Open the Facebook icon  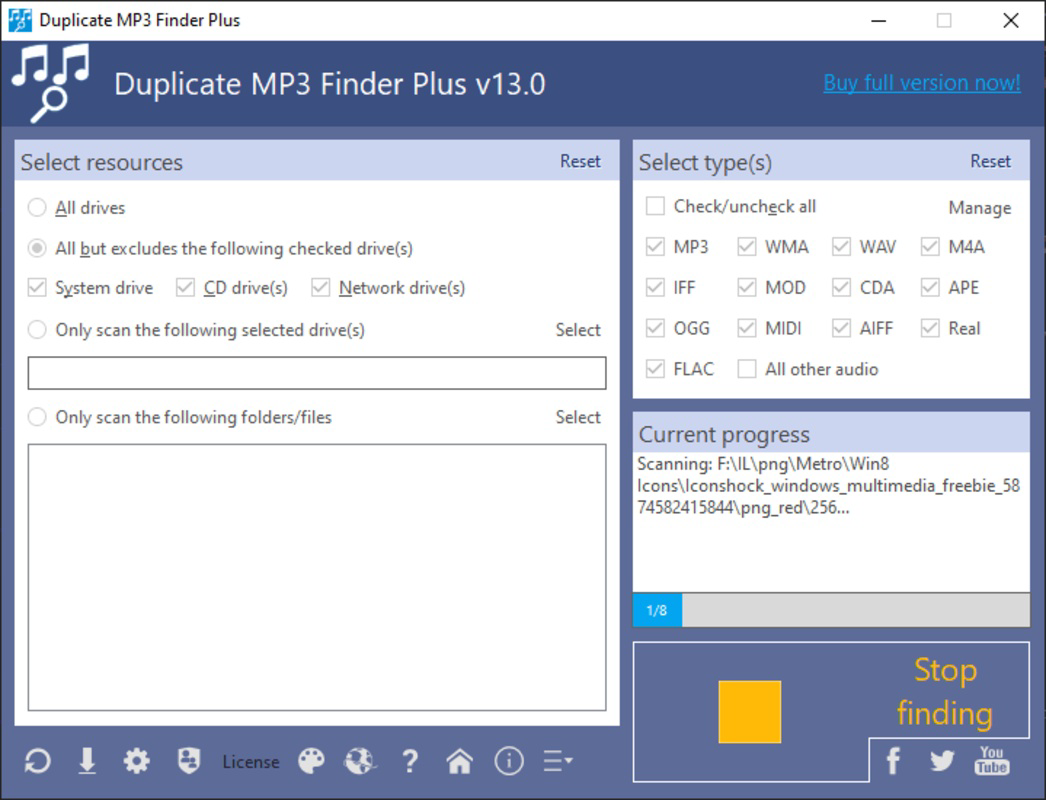893,761
